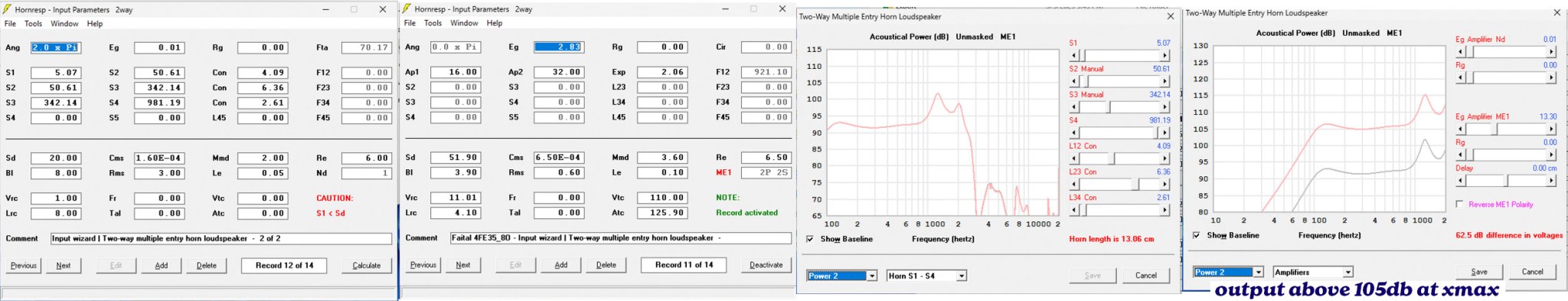Viewport: 1568px width, 301px height.
Task: Click Ap2 field showing 32.00
Action: tap(559, 72)
